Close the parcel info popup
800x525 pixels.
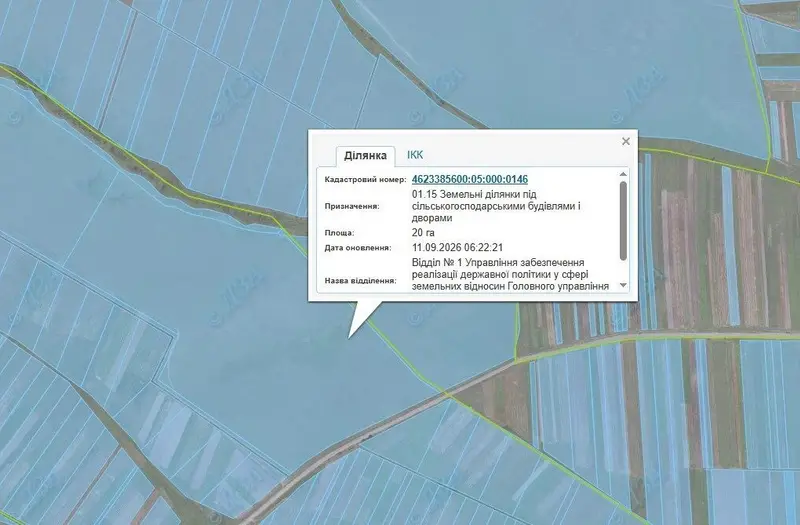tap(626, 141)
